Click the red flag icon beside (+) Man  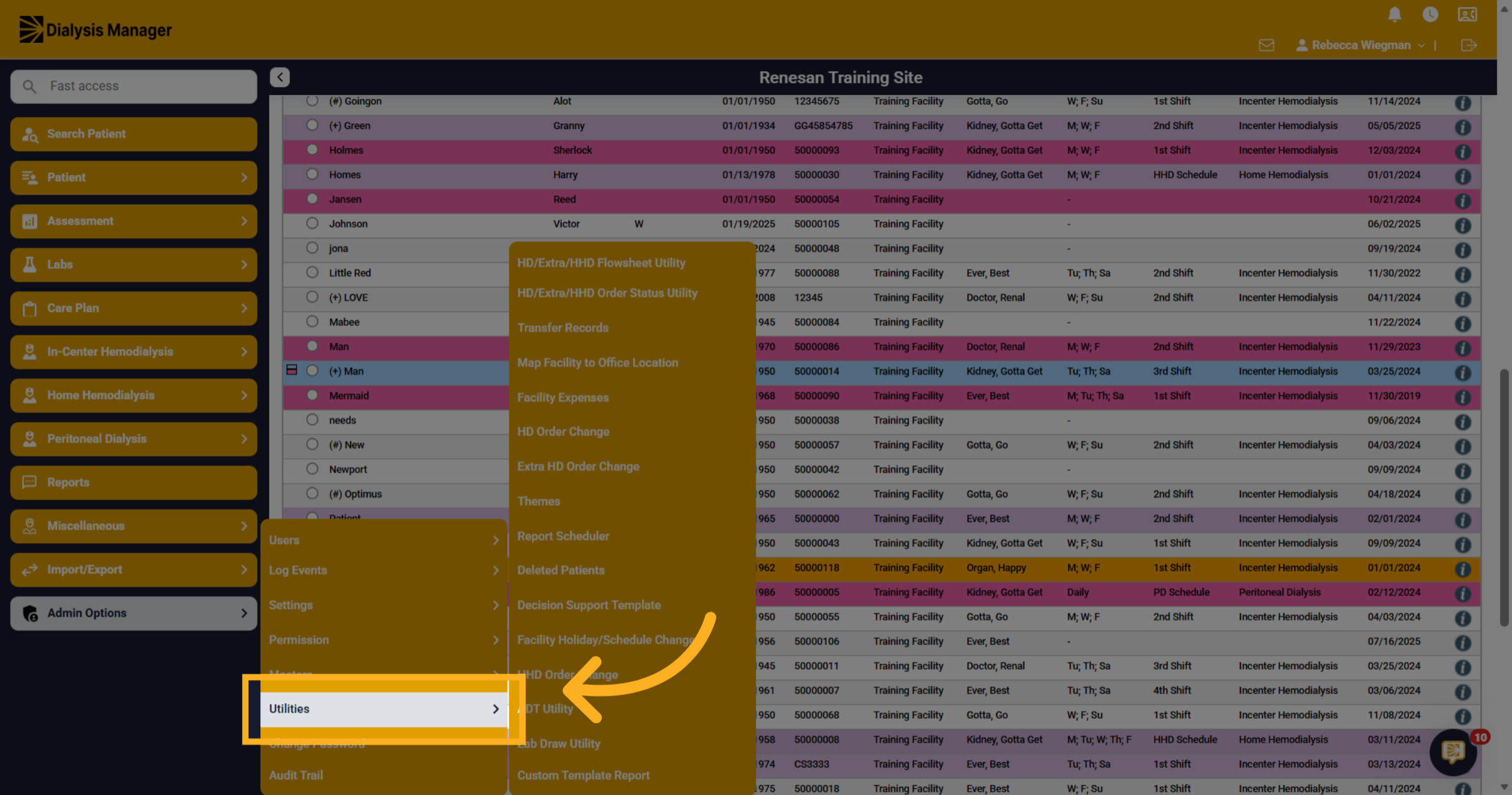click(292, 370)
